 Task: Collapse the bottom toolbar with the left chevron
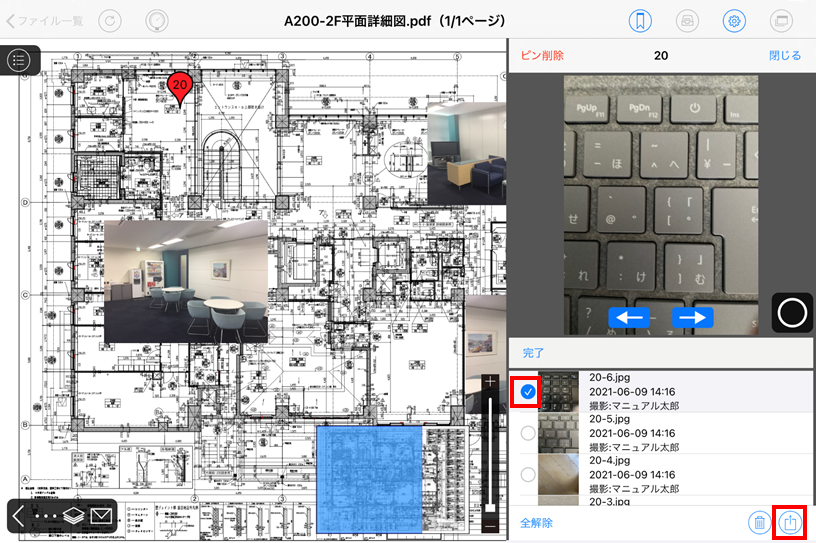click(x=18, y=516)
